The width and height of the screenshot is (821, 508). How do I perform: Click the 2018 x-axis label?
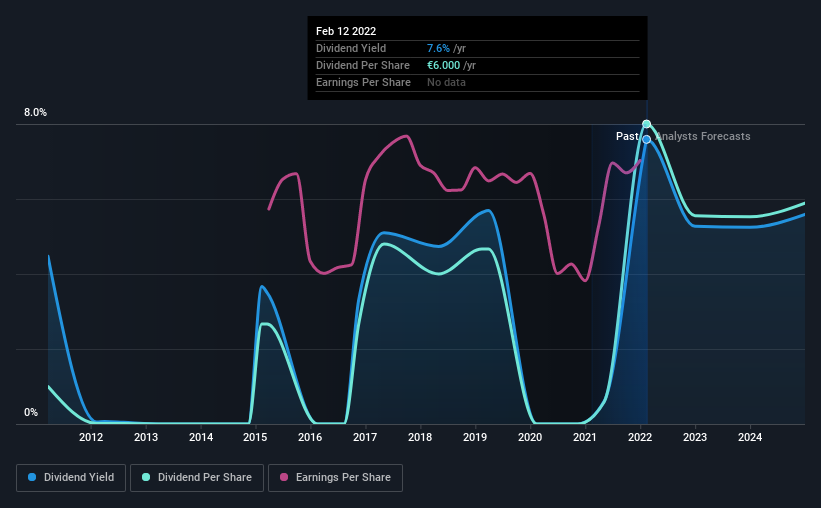420,437
